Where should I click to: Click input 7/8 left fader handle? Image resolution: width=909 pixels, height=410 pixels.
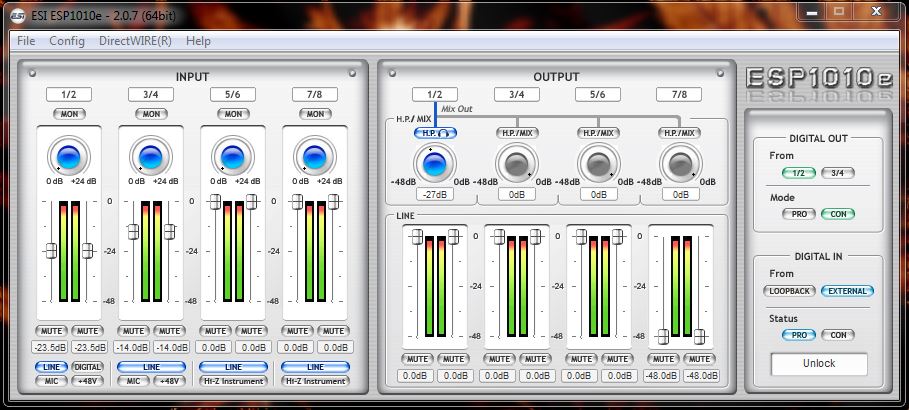pos(297,201)
